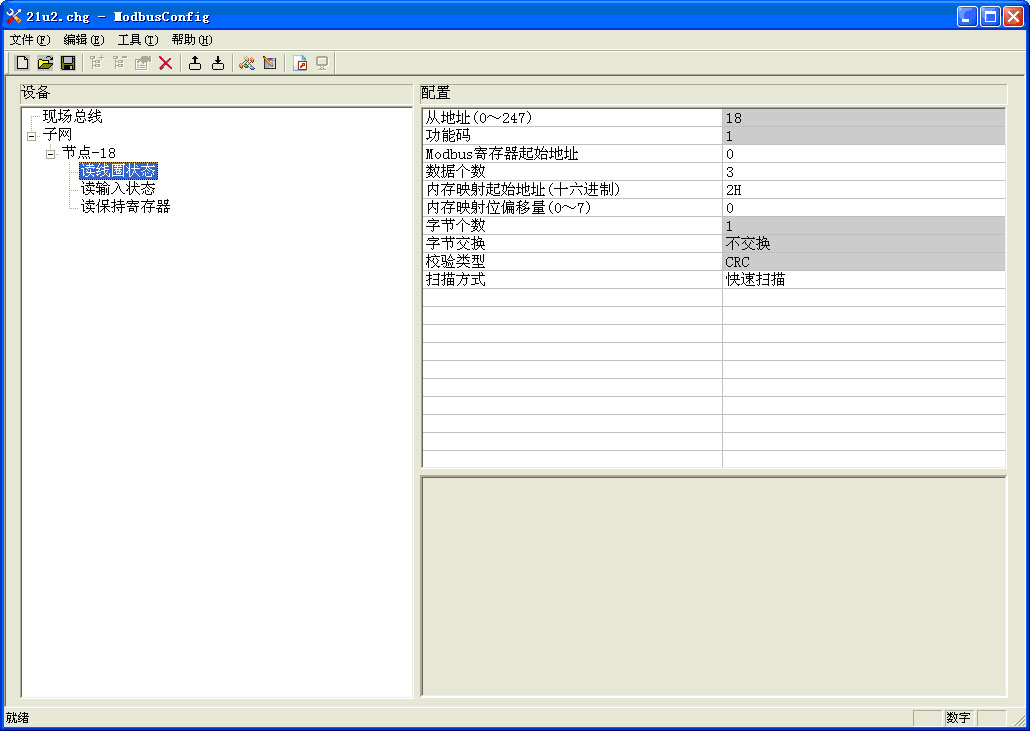Select 读保持寄存器 in the device tree
This screenshot has width=1030, height=731.
[126, 207]
